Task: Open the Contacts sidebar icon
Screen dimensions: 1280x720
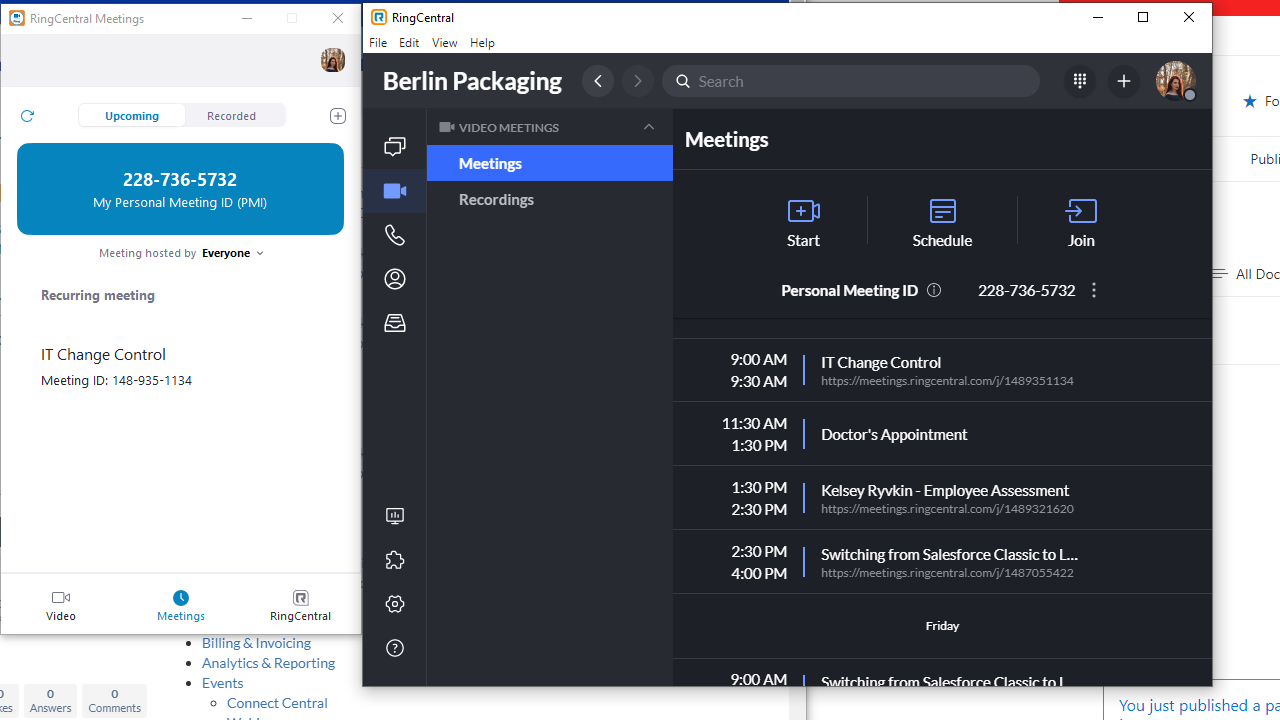Action: click(x=395, y=279)
